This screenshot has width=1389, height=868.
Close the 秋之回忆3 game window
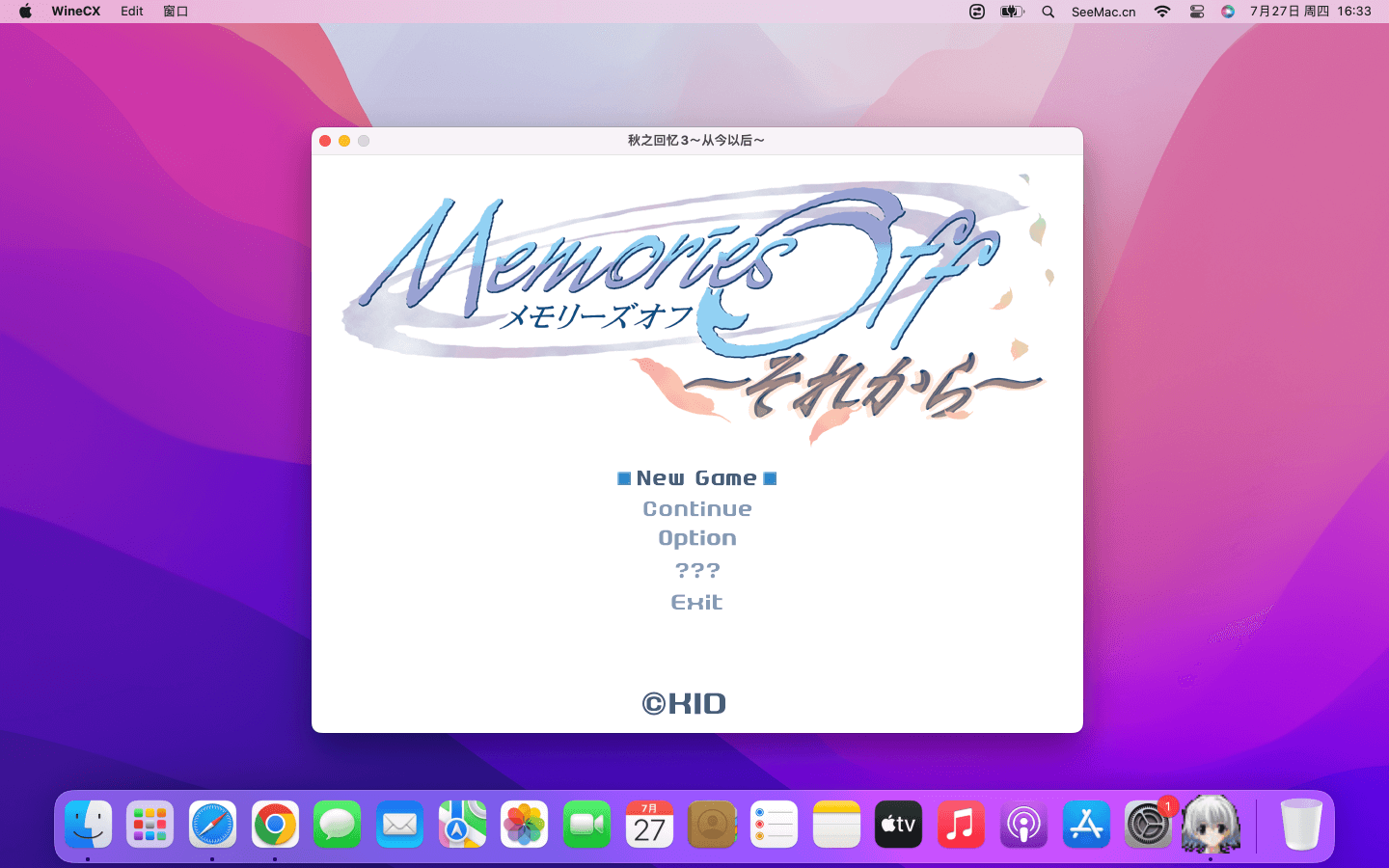(325, 141)
